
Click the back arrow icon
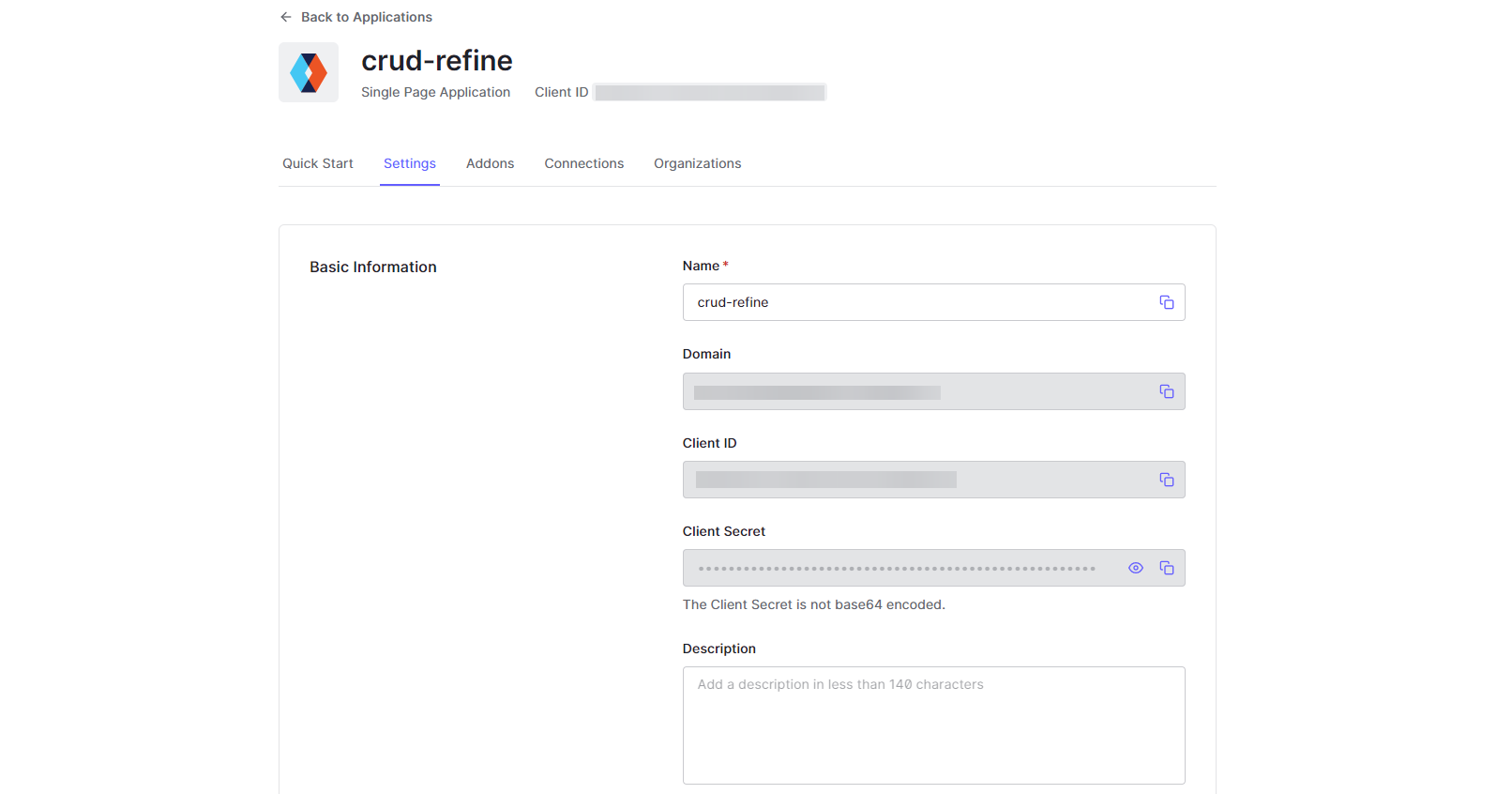(x=286, y=17)
